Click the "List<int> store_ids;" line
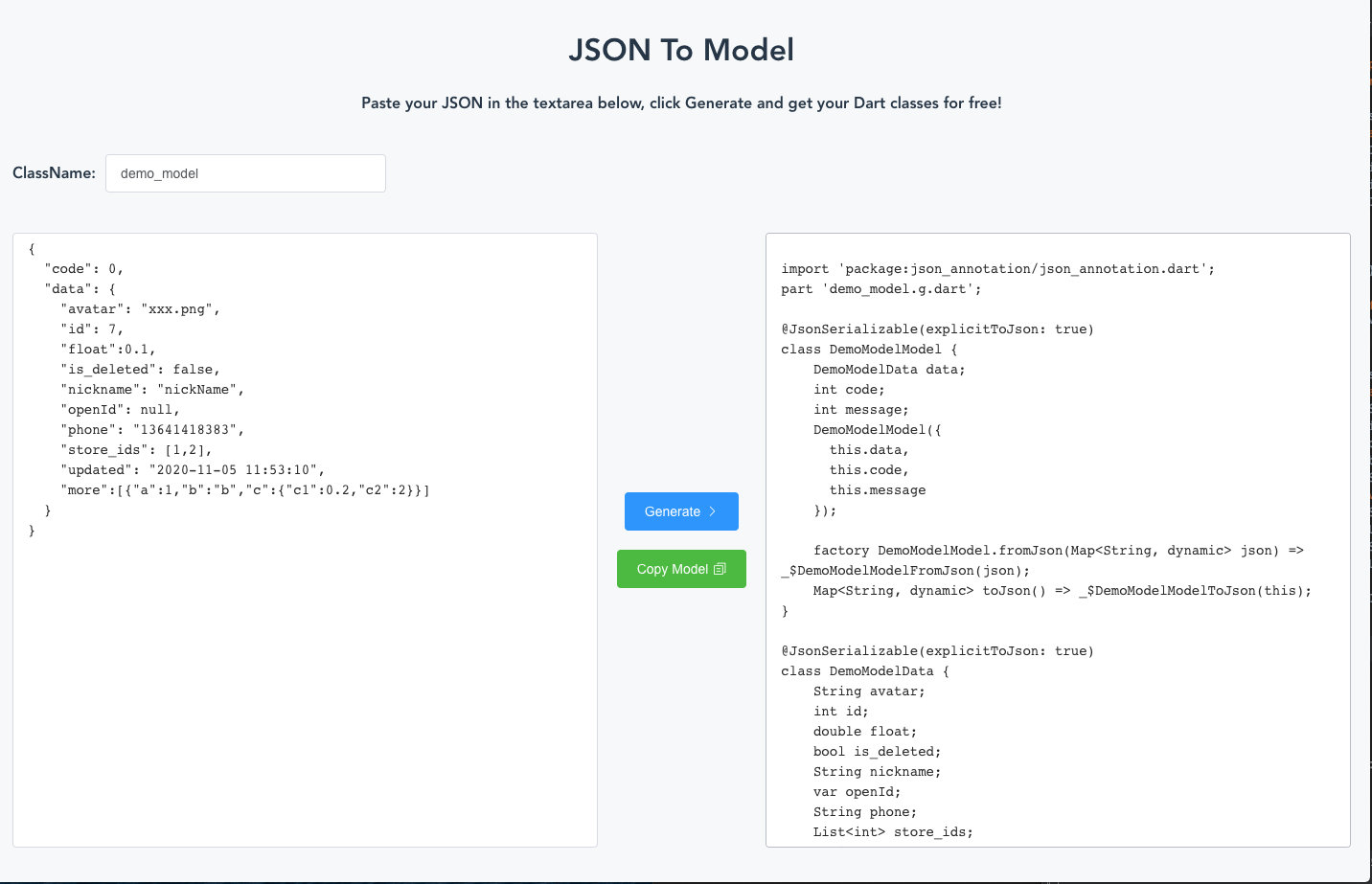This screenshot has width=1372, height=884. tap(893, 832)
